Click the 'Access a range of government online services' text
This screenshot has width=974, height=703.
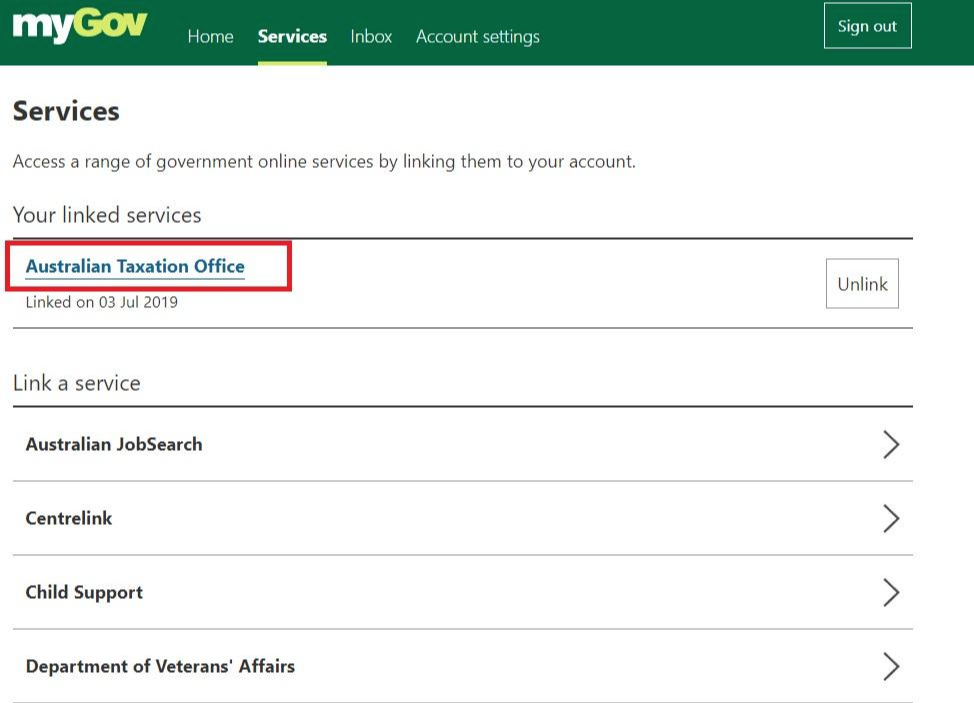[x=324, y=161]
